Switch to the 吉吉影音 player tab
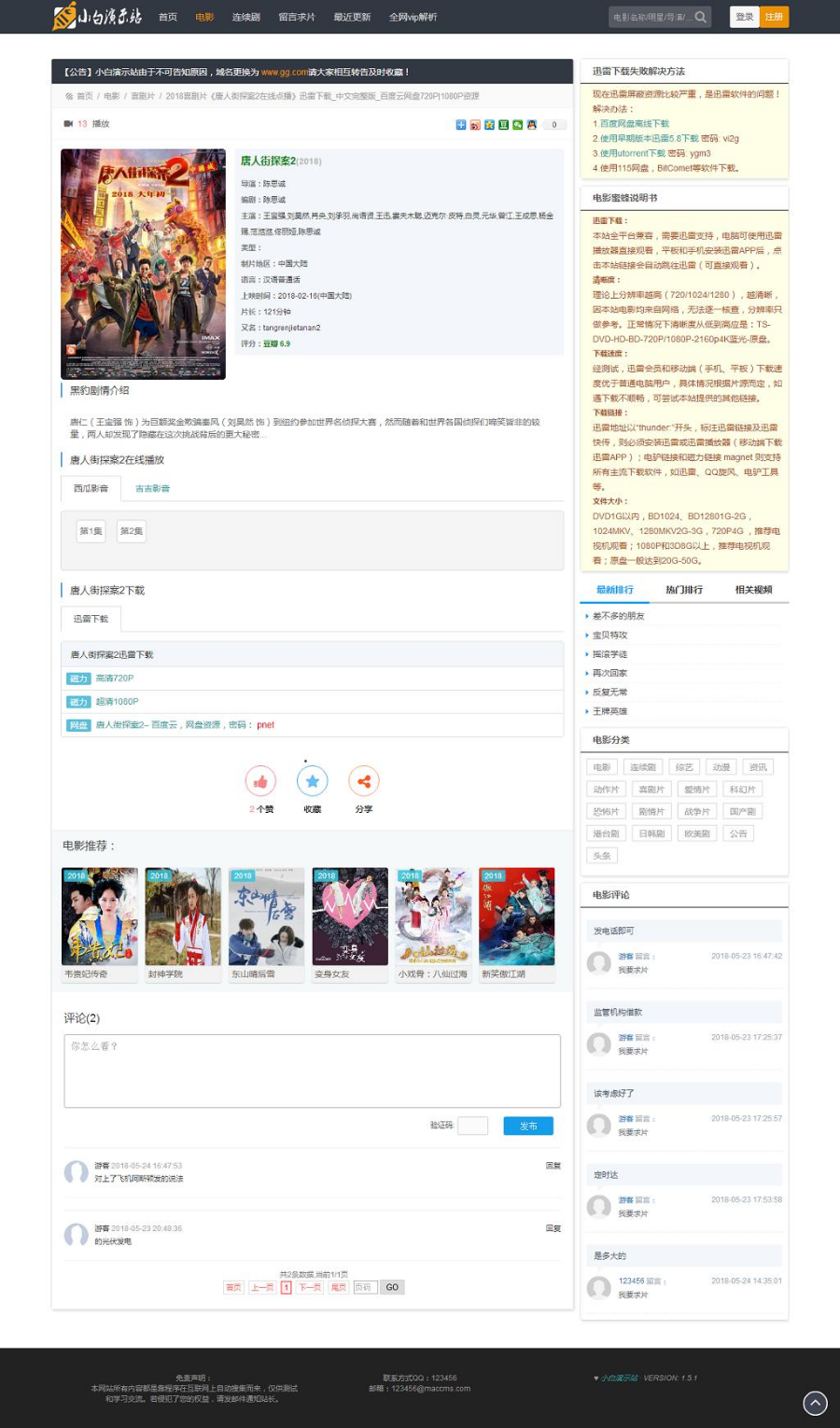Image resolution: width=840 pixels, height=1428 pixels. click(152, 488)
